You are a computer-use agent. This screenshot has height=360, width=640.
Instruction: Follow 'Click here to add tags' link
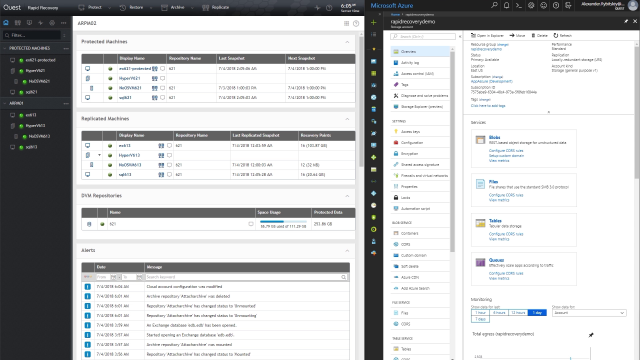(x=488, y=106)
